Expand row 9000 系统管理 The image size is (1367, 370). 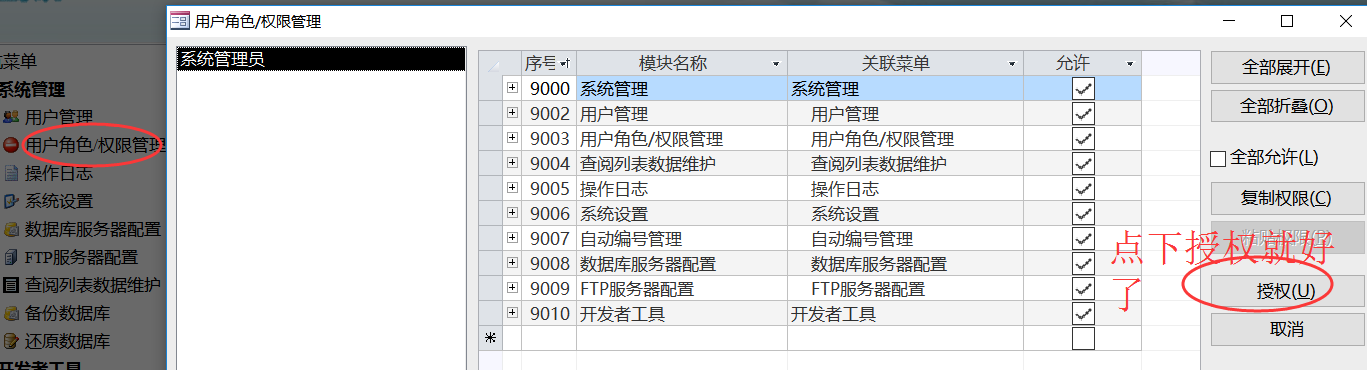(512, 88)
